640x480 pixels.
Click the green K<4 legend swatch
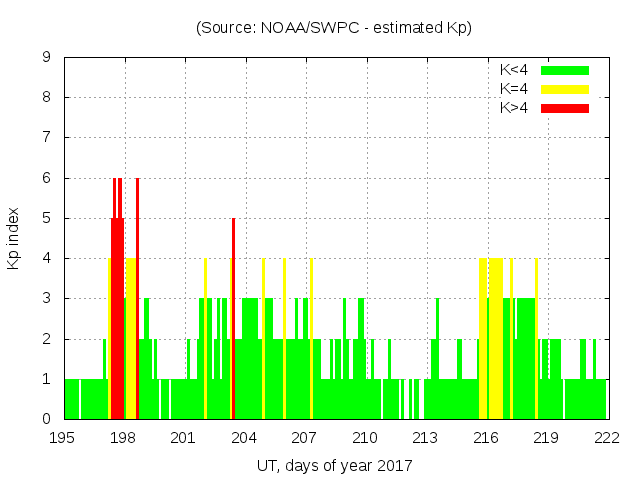(565, 70)
